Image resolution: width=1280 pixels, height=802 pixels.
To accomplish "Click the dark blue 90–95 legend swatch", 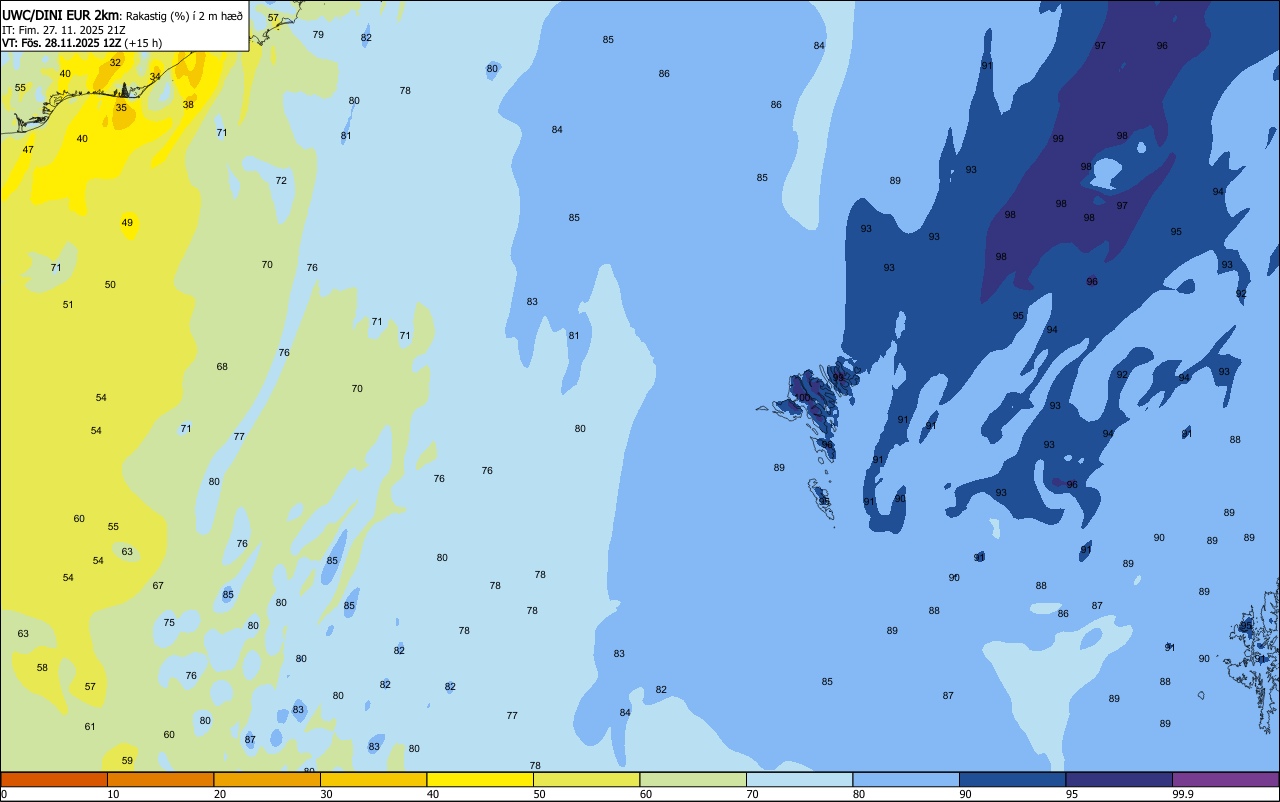I will (x=1012, y=779).
